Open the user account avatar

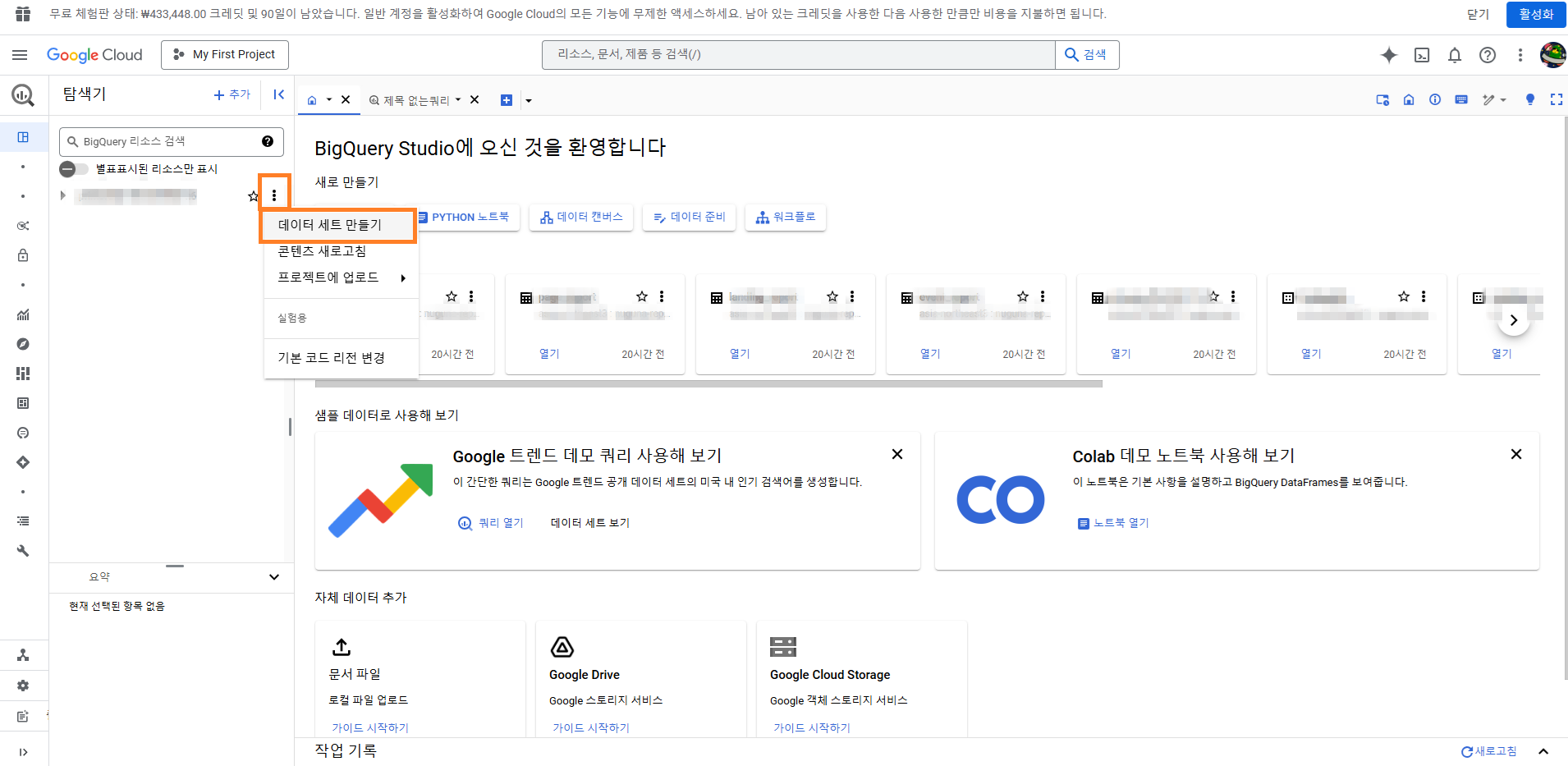click(1552, 55)
